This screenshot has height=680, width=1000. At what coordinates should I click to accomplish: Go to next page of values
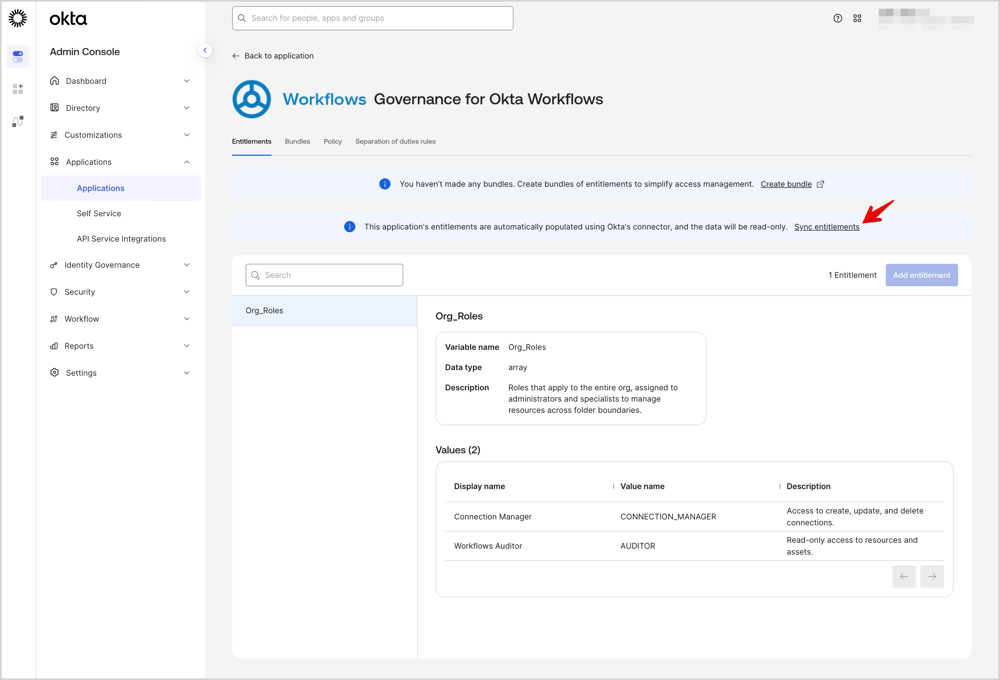pos(932,576)
